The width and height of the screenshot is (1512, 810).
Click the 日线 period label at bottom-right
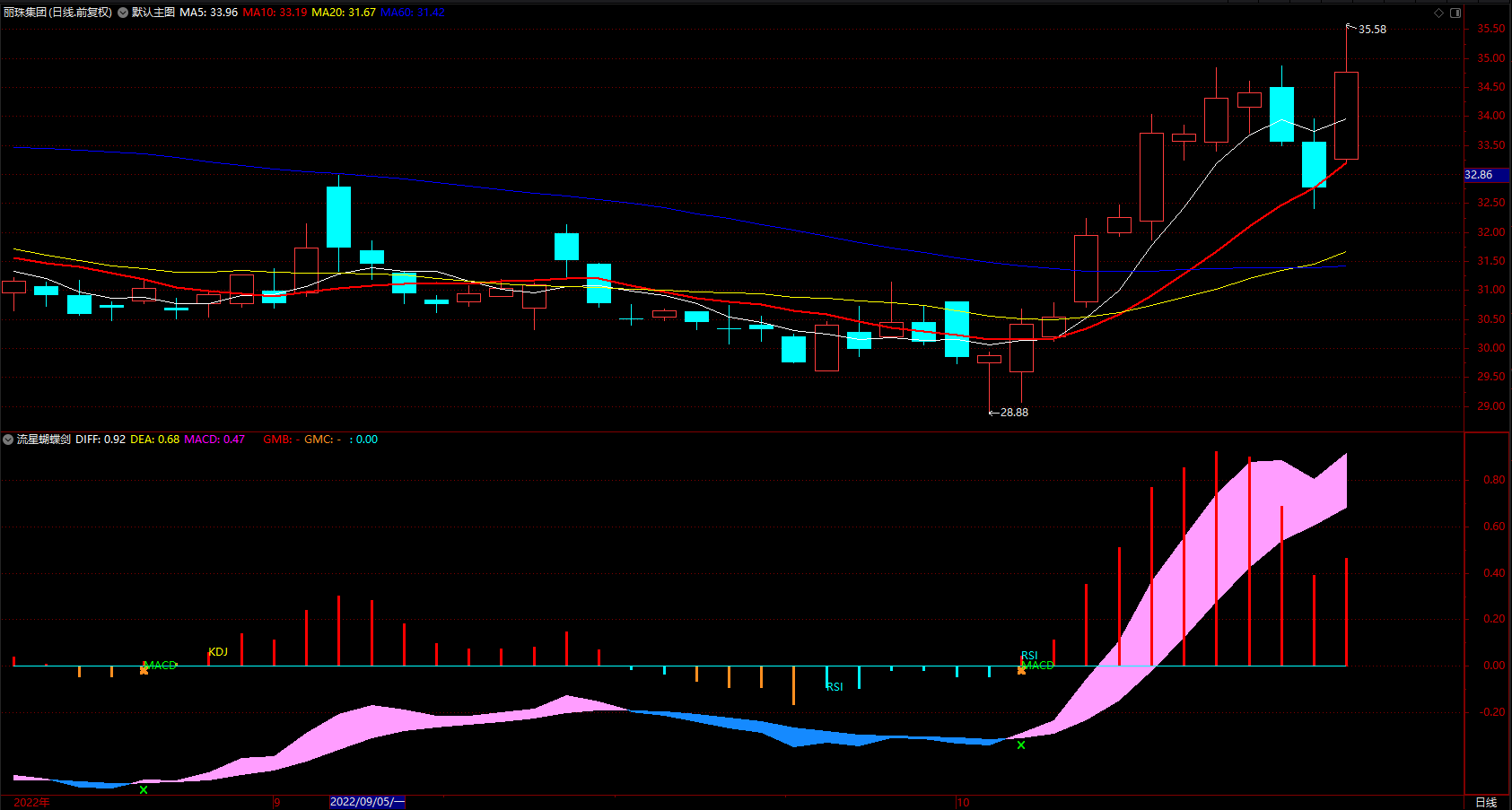[x=1486, y=803]
